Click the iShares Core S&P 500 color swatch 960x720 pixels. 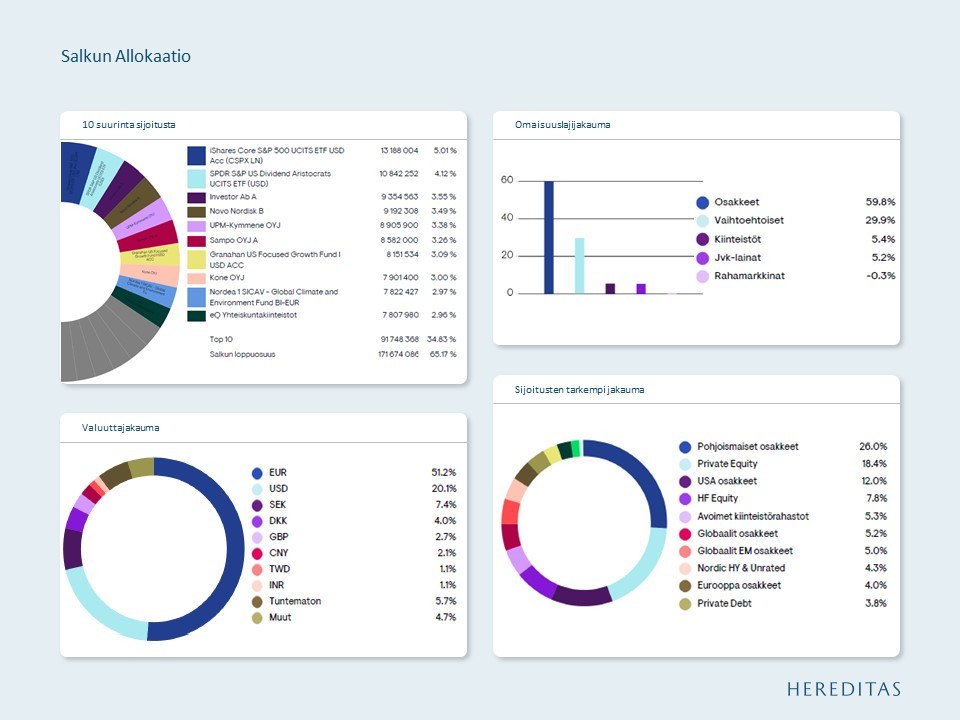197,156
